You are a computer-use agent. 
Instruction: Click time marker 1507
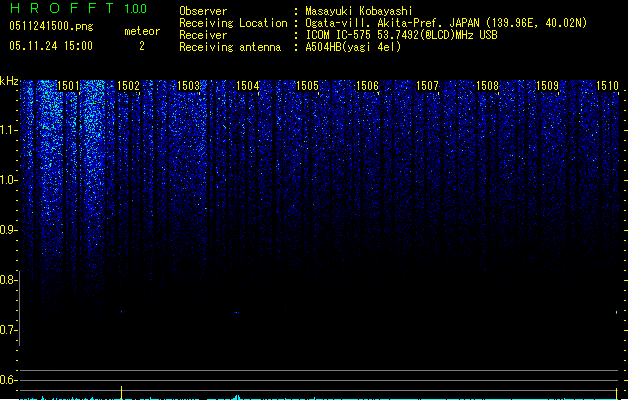(427, 86)
